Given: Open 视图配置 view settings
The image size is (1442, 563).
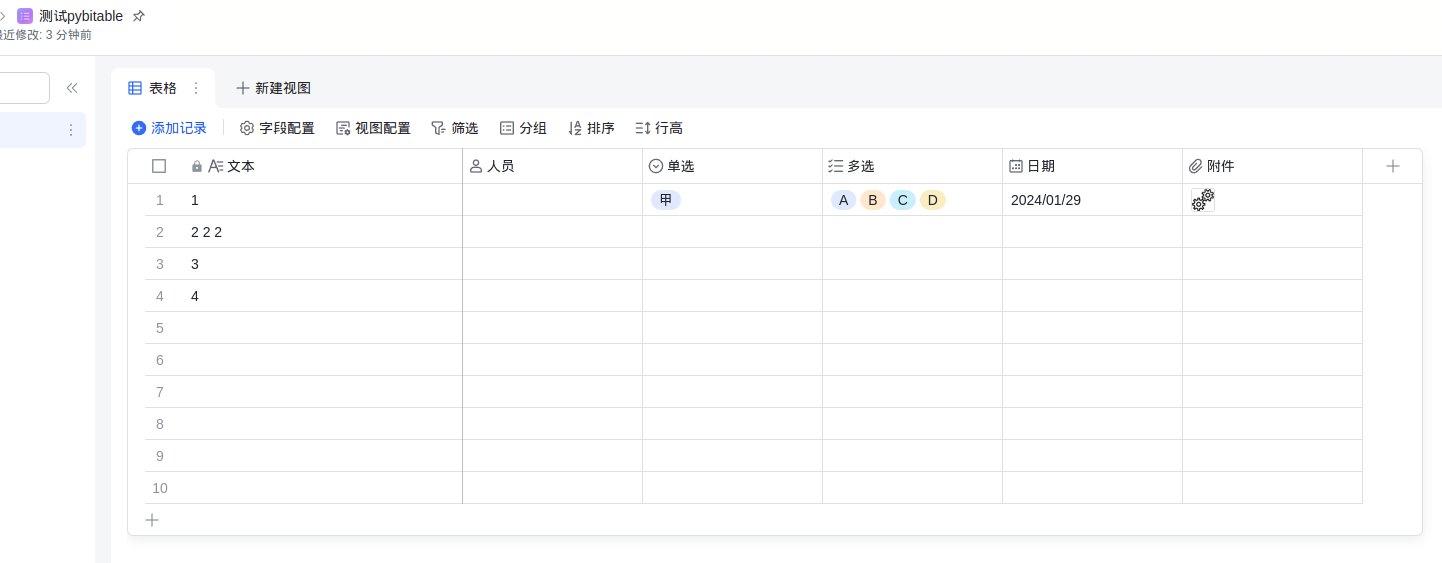Looking at the screenshot, I should click(x=373, y=128).
